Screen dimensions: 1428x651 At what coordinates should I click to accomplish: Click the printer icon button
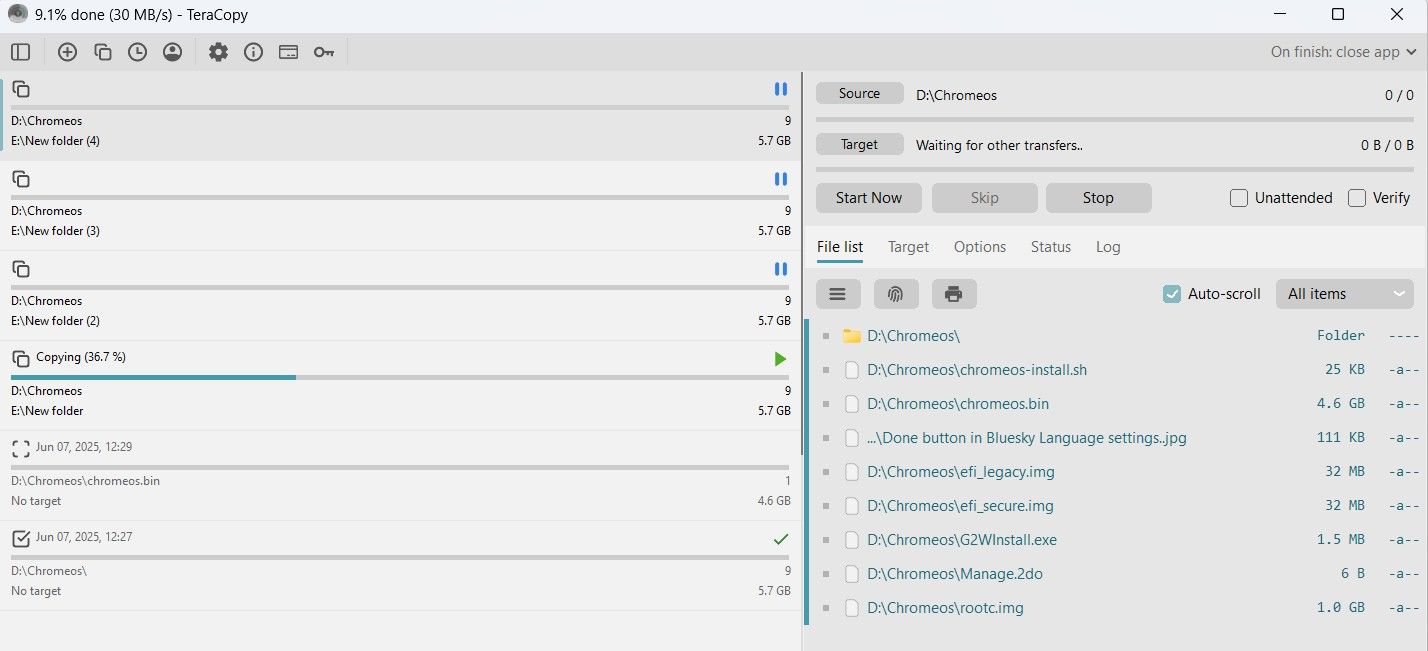coord(954,294)
